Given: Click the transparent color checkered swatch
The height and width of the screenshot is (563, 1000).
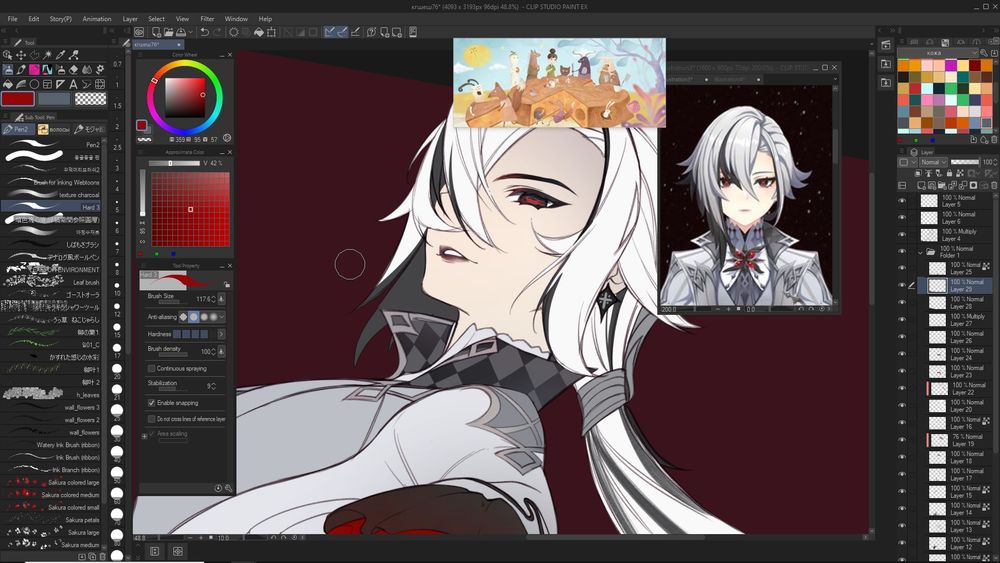Looking at the screenshot, I should coord(91,99).
